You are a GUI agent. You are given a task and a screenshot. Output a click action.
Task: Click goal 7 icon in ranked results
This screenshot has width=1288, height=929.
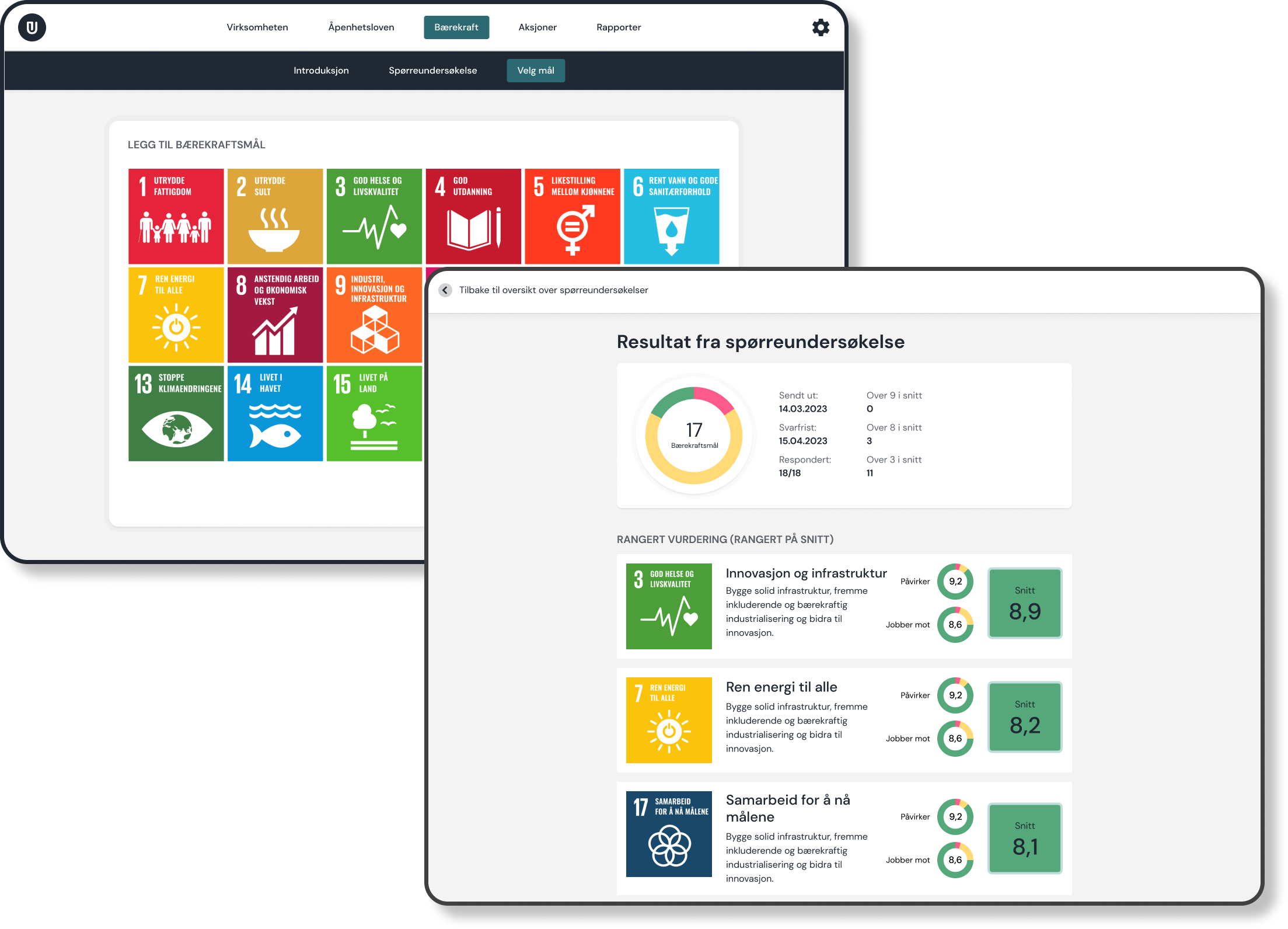[669, 720]
